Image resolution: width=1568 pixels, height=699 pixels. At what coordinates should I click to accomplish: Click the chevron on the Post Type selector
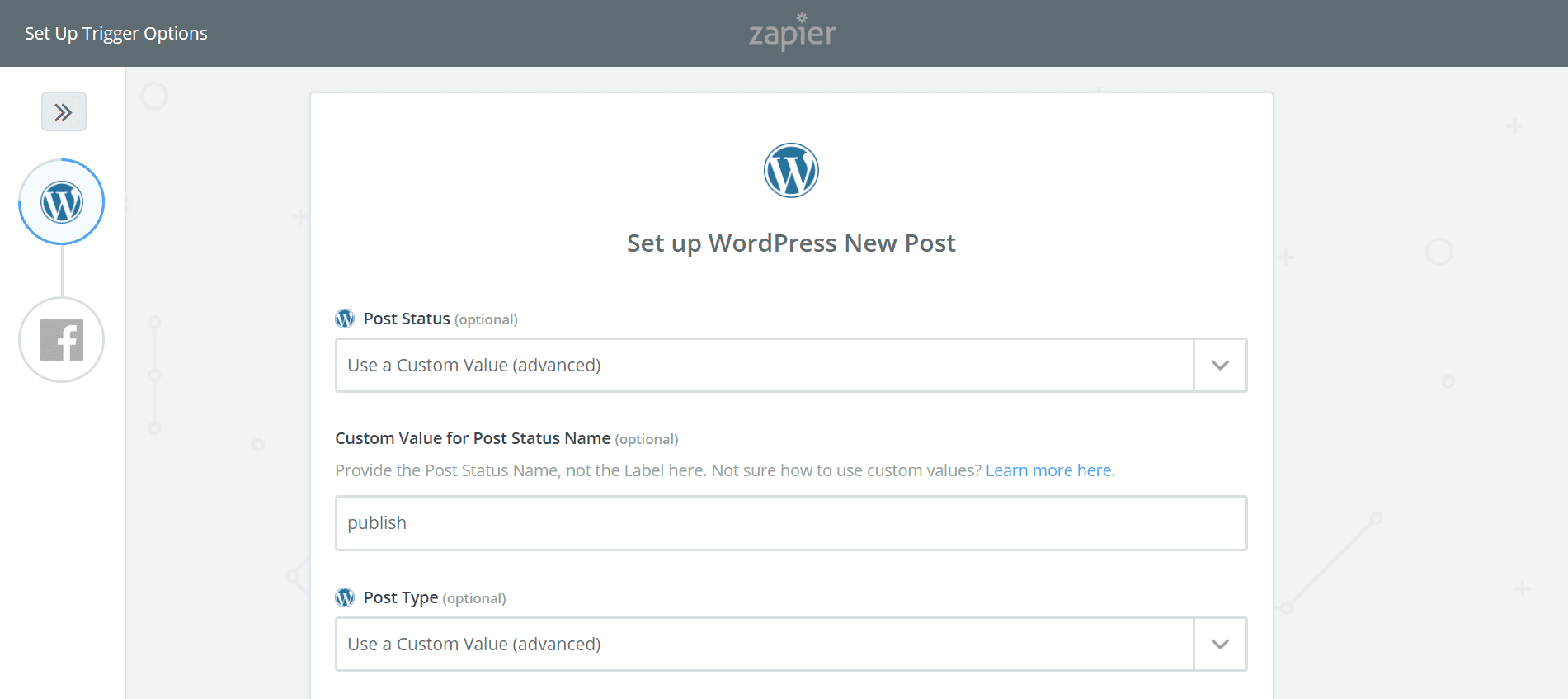(1219, 644)
